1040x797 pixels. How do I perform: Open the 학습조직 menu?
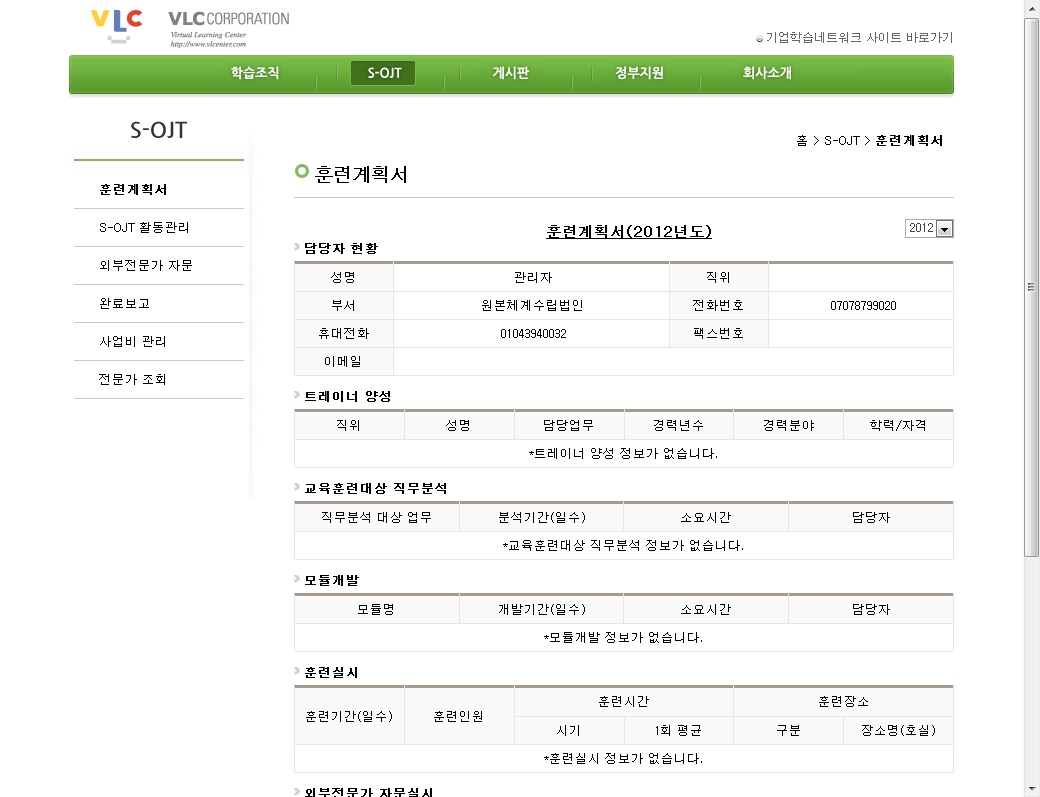[x=255, y=73]
